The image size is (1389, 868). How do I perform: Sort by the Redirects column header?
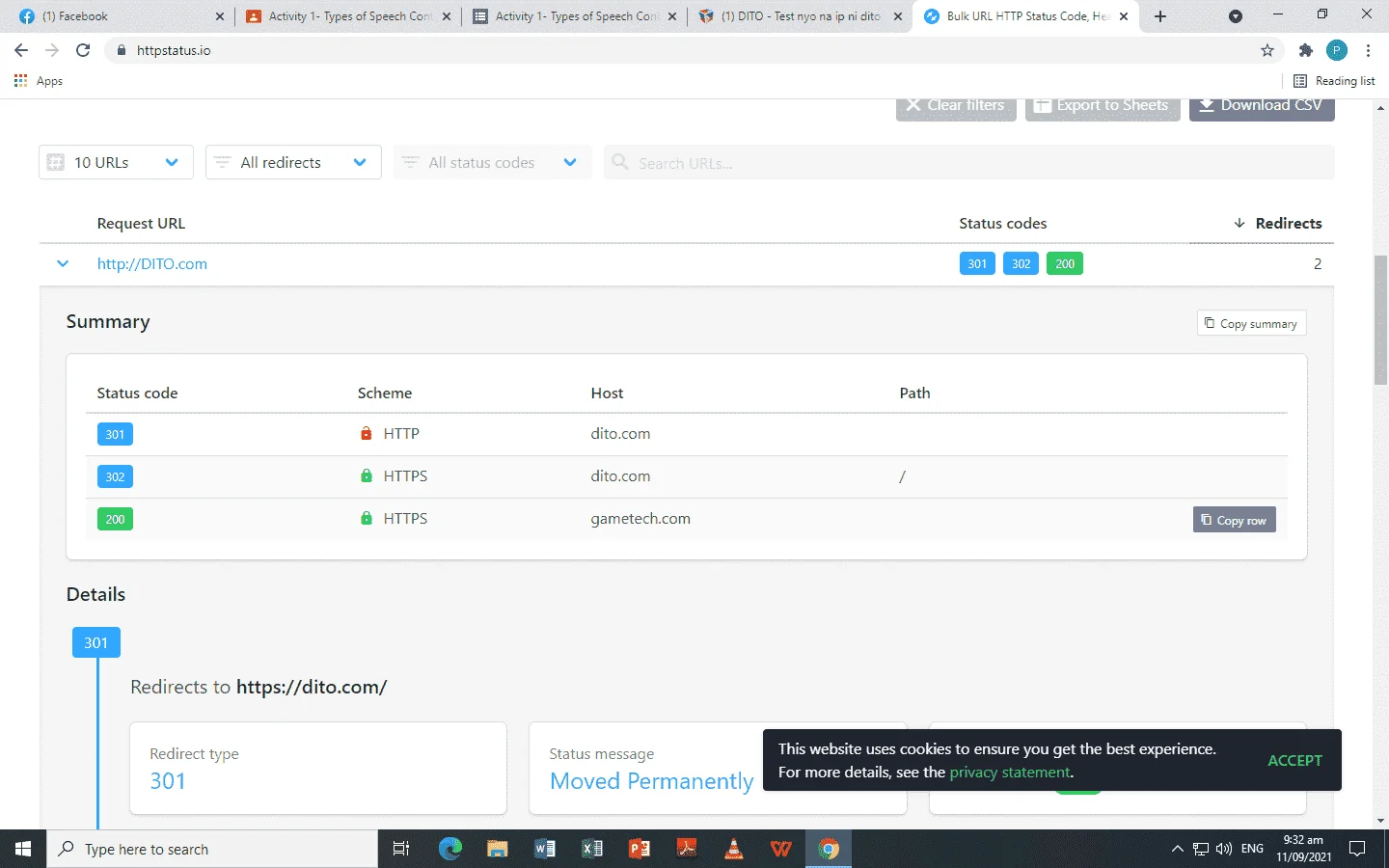pyautogui.click(x=1278, y=223)
